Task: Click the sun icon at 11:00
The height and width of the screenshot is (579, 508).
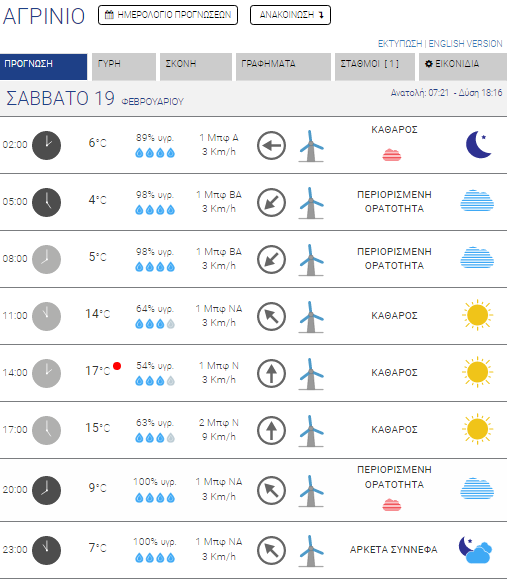Action: point(477,315)
